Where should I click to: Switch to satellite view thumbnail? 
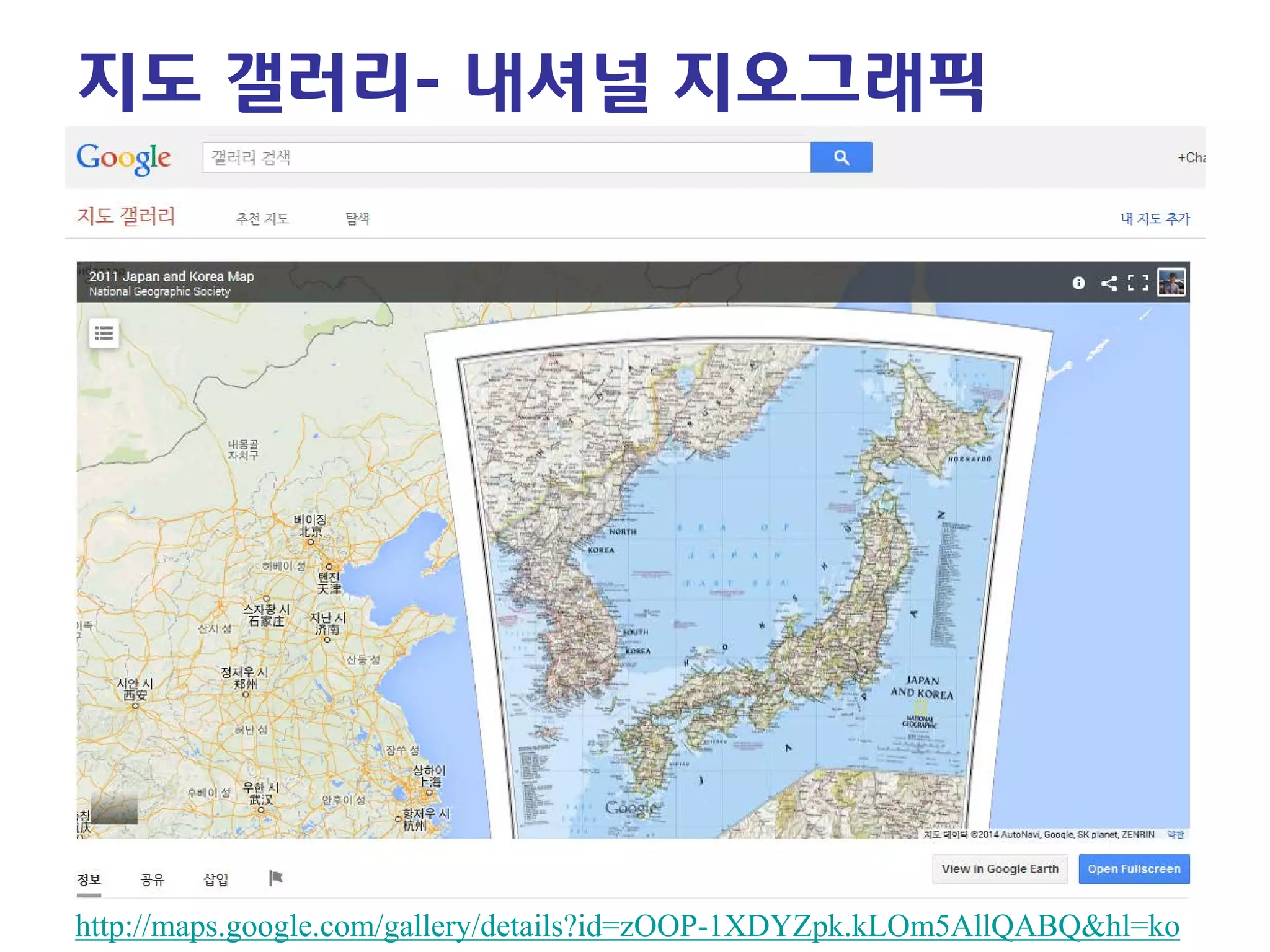[x=114, y=808]
